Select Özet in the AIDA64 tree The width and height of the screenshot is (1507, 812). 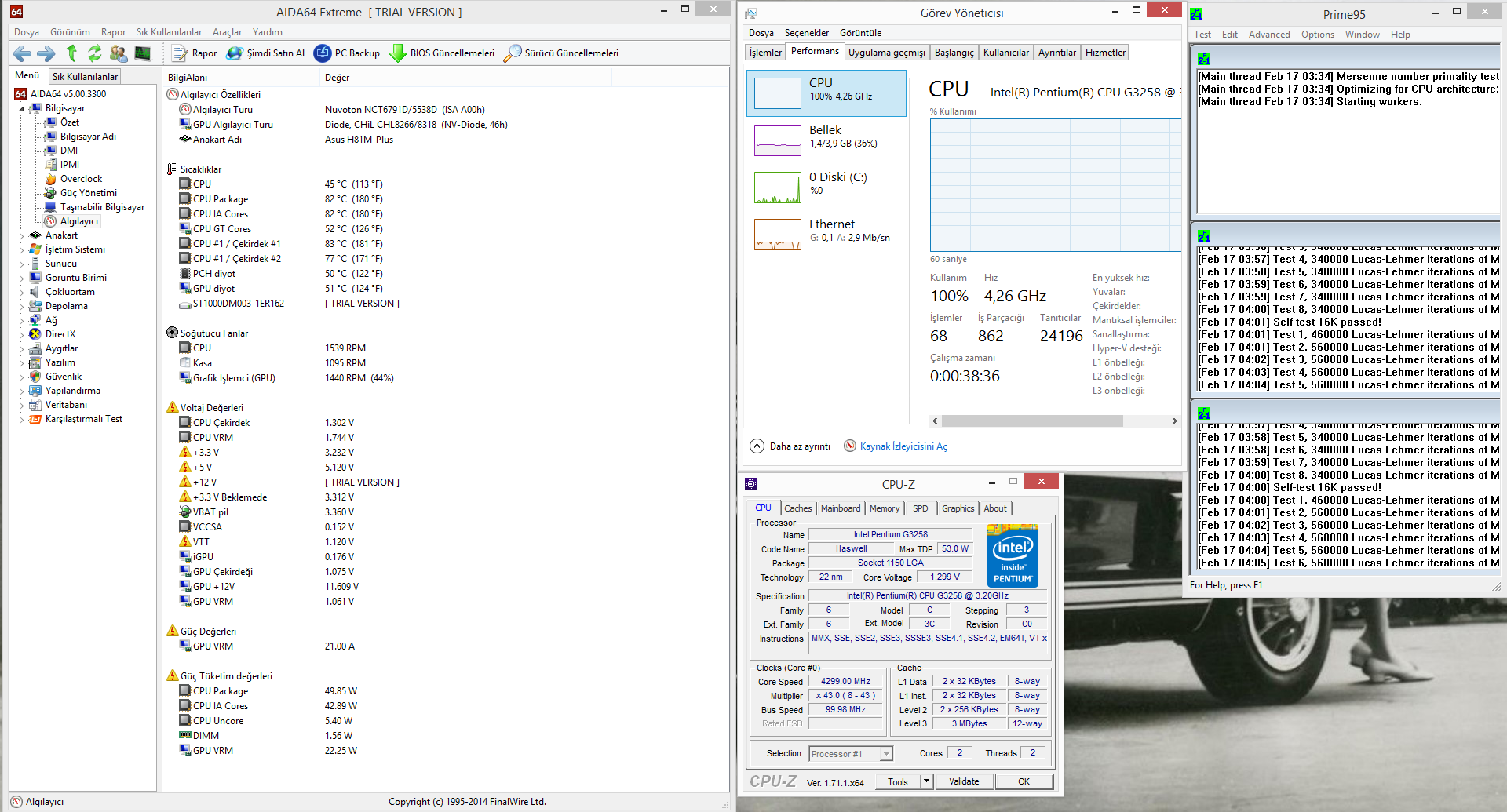[x=70, y=122]
